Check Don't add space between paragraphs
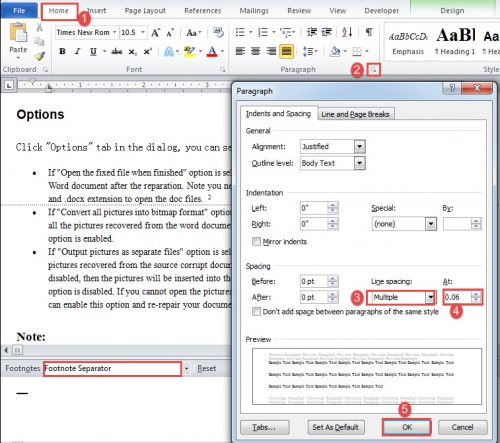500x443 pixels. (256, 312)
